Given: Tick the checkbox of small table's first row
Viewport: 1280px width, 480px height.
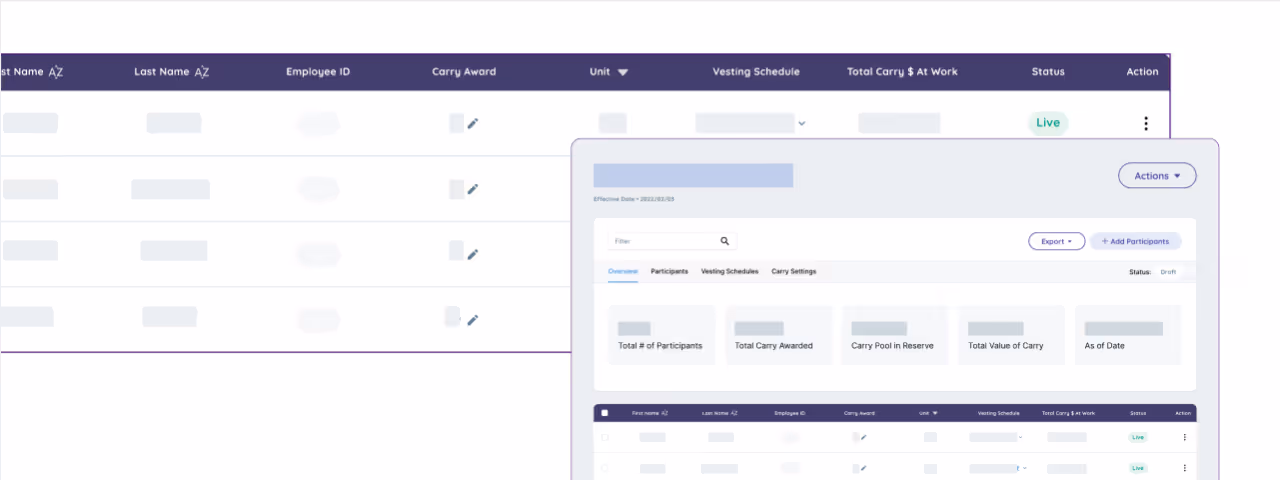Looking at the screenshot, I should click(x=604, y=437).
